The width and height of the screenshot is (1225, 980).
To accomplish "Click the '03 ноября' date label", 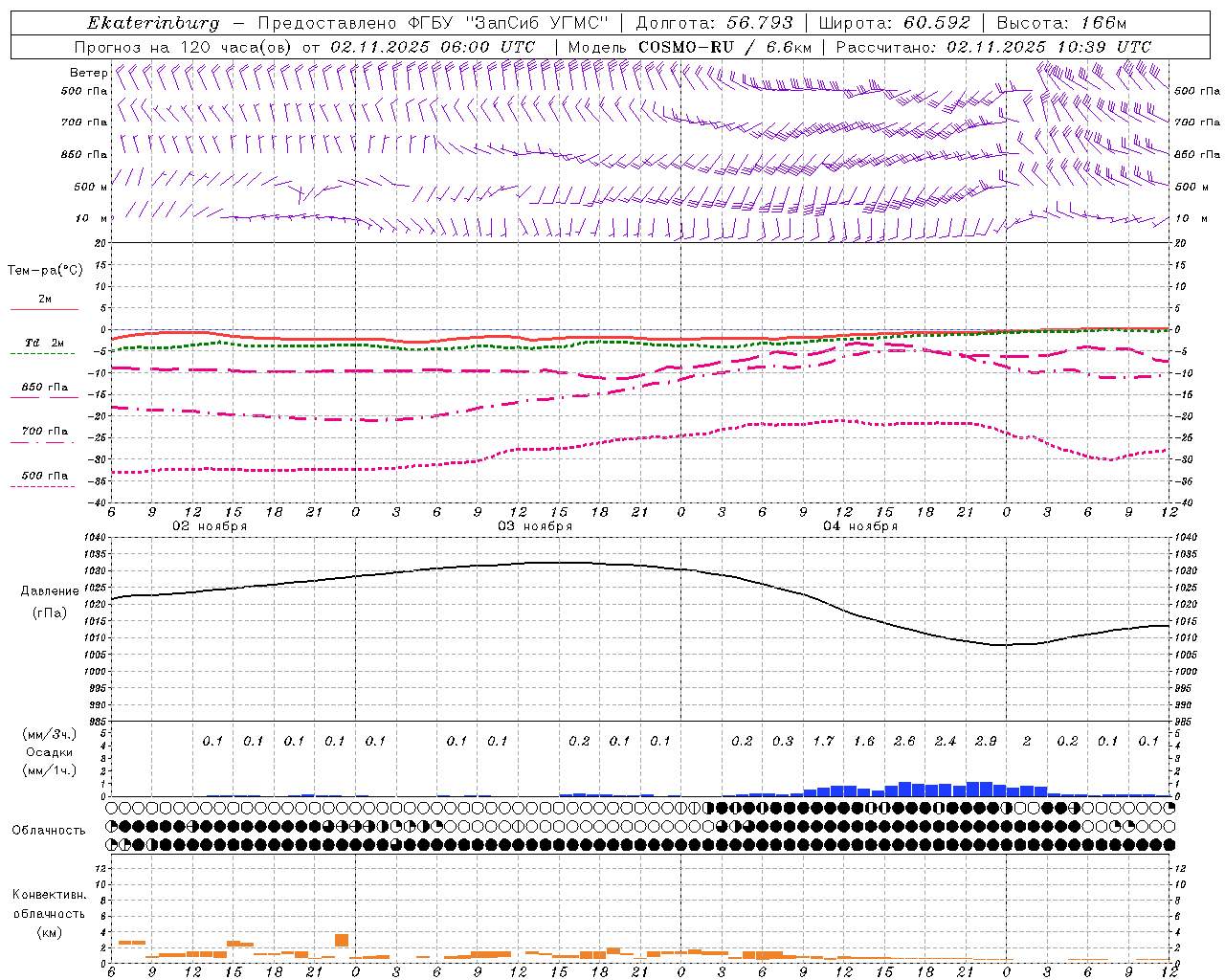I will 535,526.
